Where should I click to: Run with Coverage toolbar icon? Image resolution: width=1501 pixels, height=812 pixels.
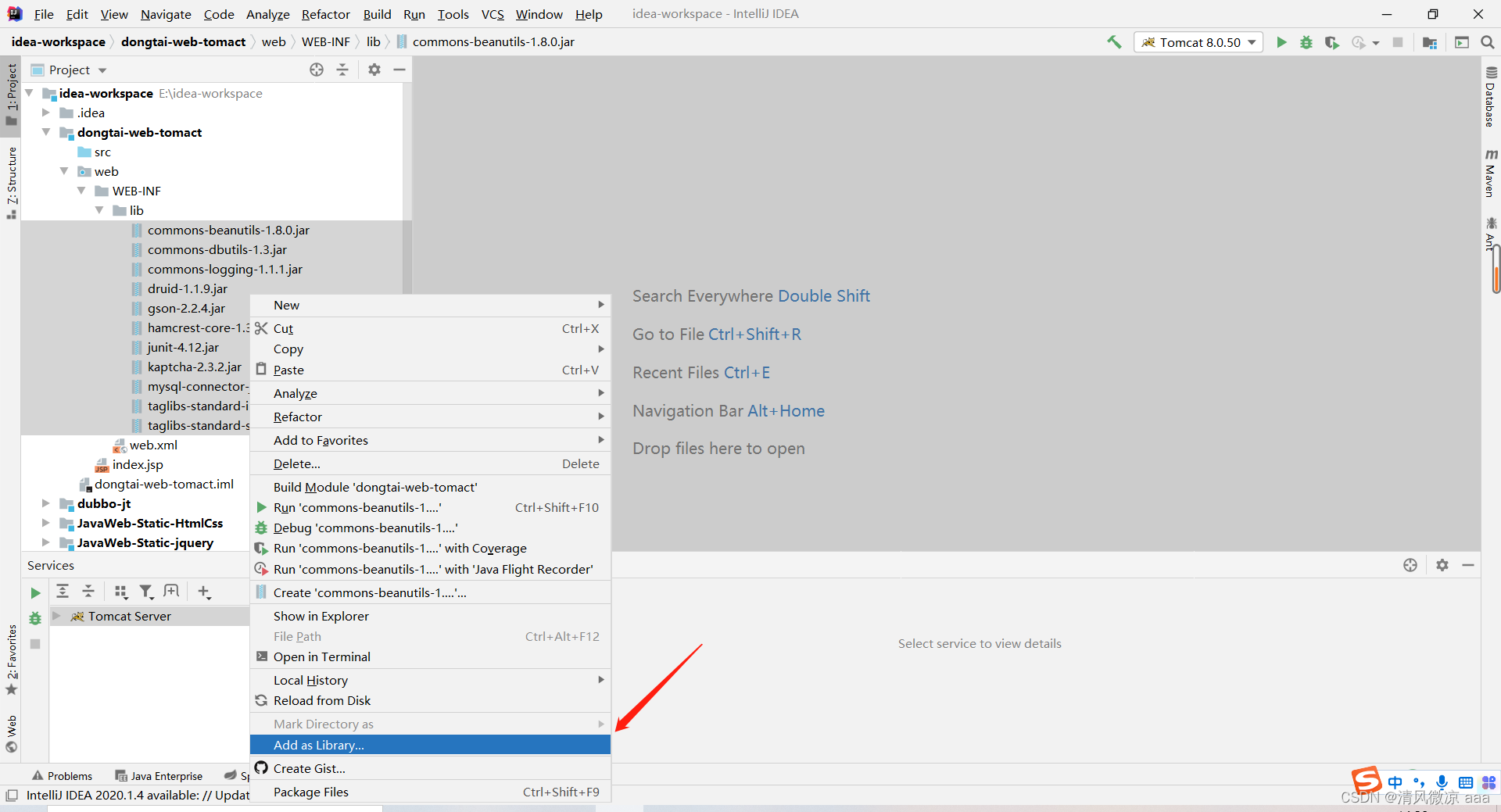click(1332, 42)
